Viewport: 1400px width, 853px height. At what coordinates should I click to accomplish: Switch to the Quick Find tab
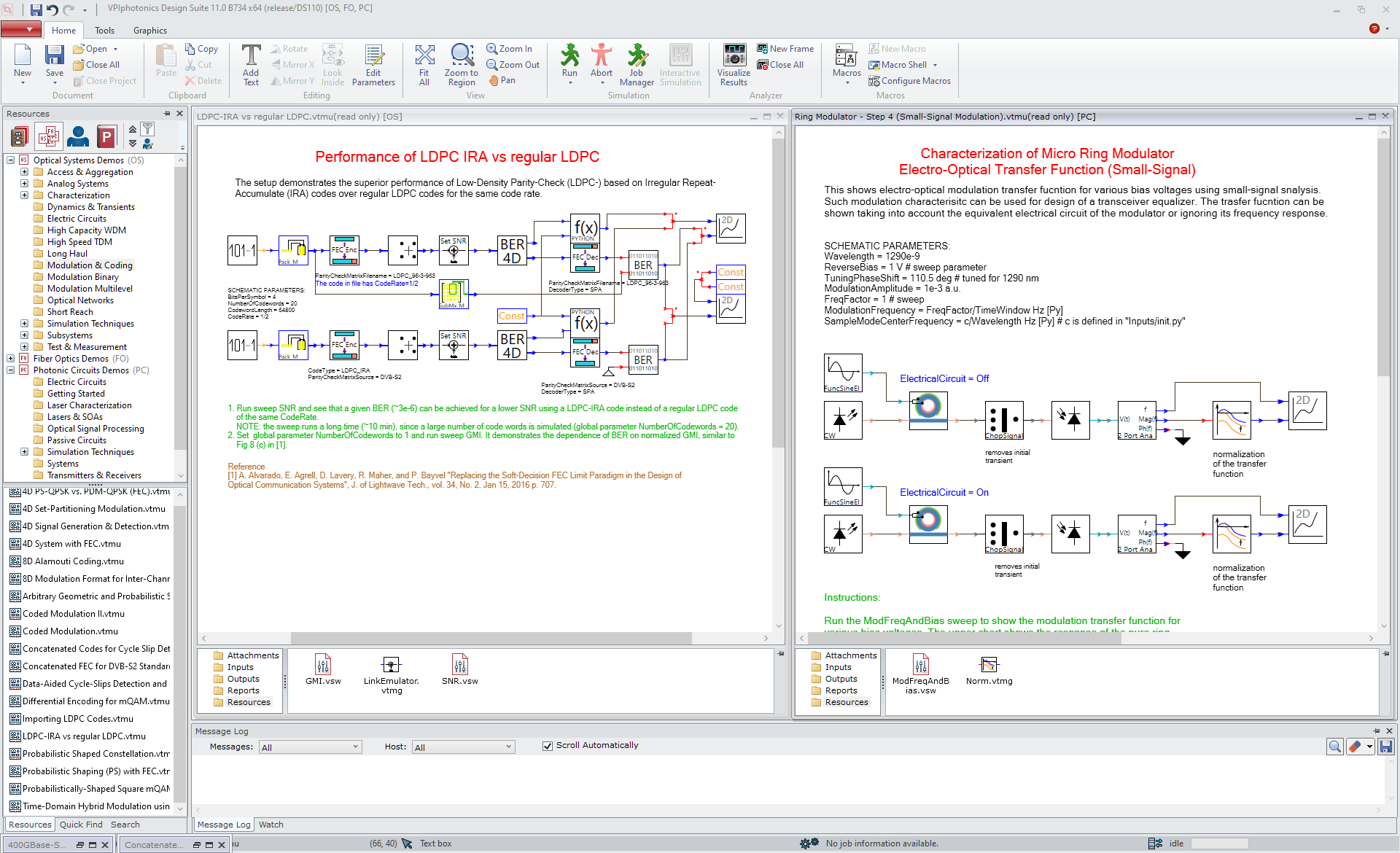click(81, 825)
